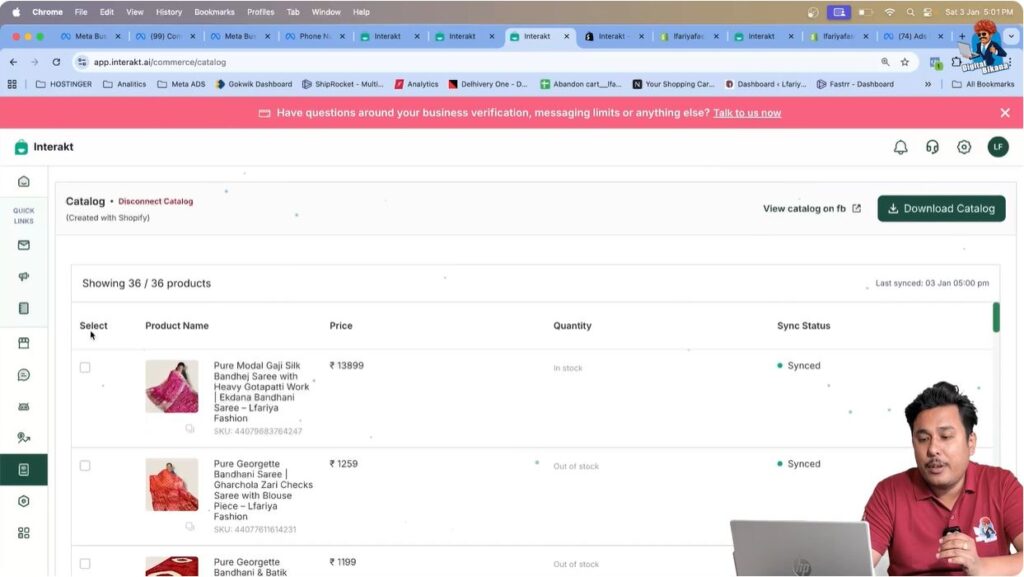Select the Pure Modal Gaji Silk saree checkbox

(x=85, y=367)
